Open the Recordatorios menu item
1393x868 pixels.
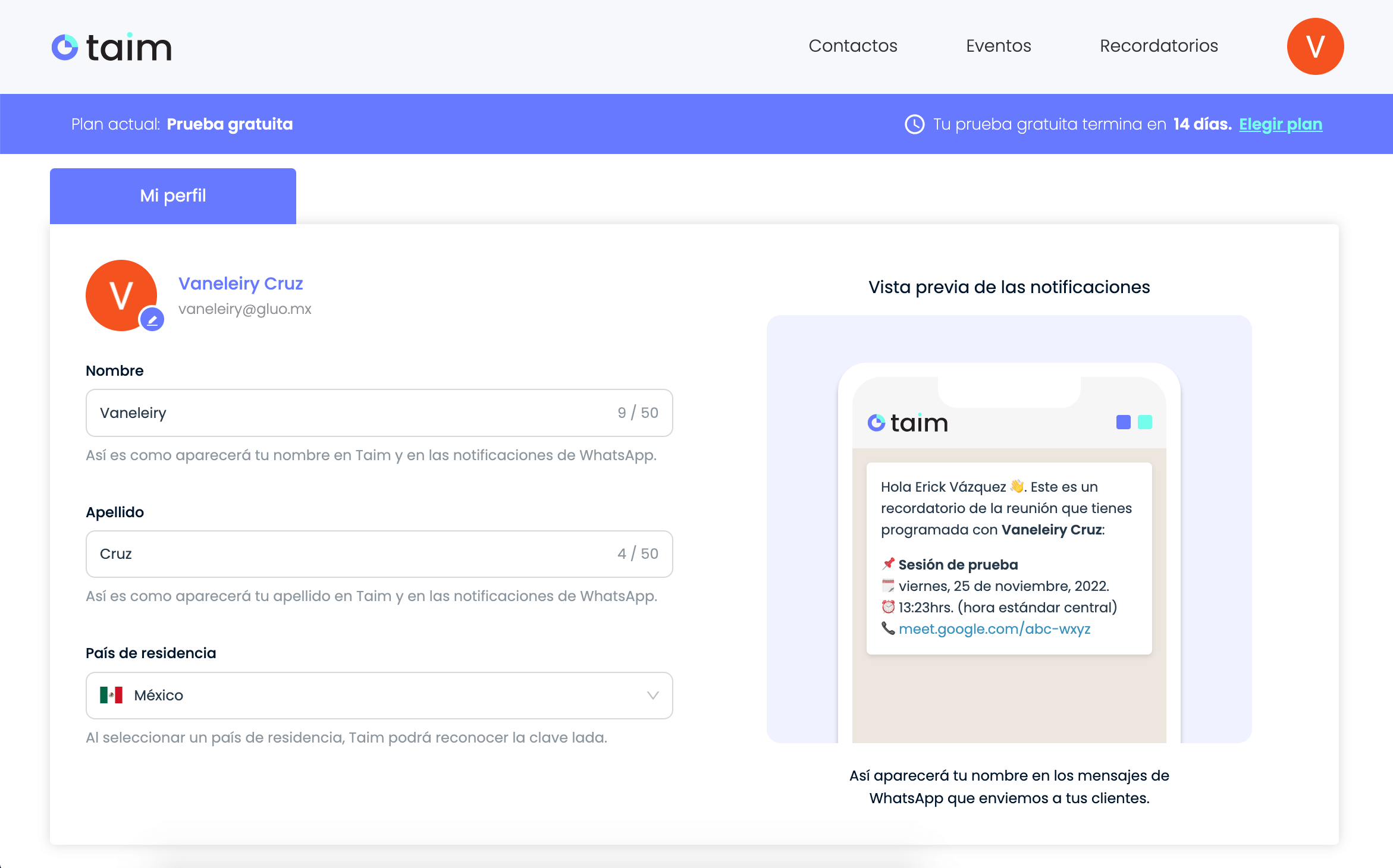pyautogui.click(x=1159, y=46)
